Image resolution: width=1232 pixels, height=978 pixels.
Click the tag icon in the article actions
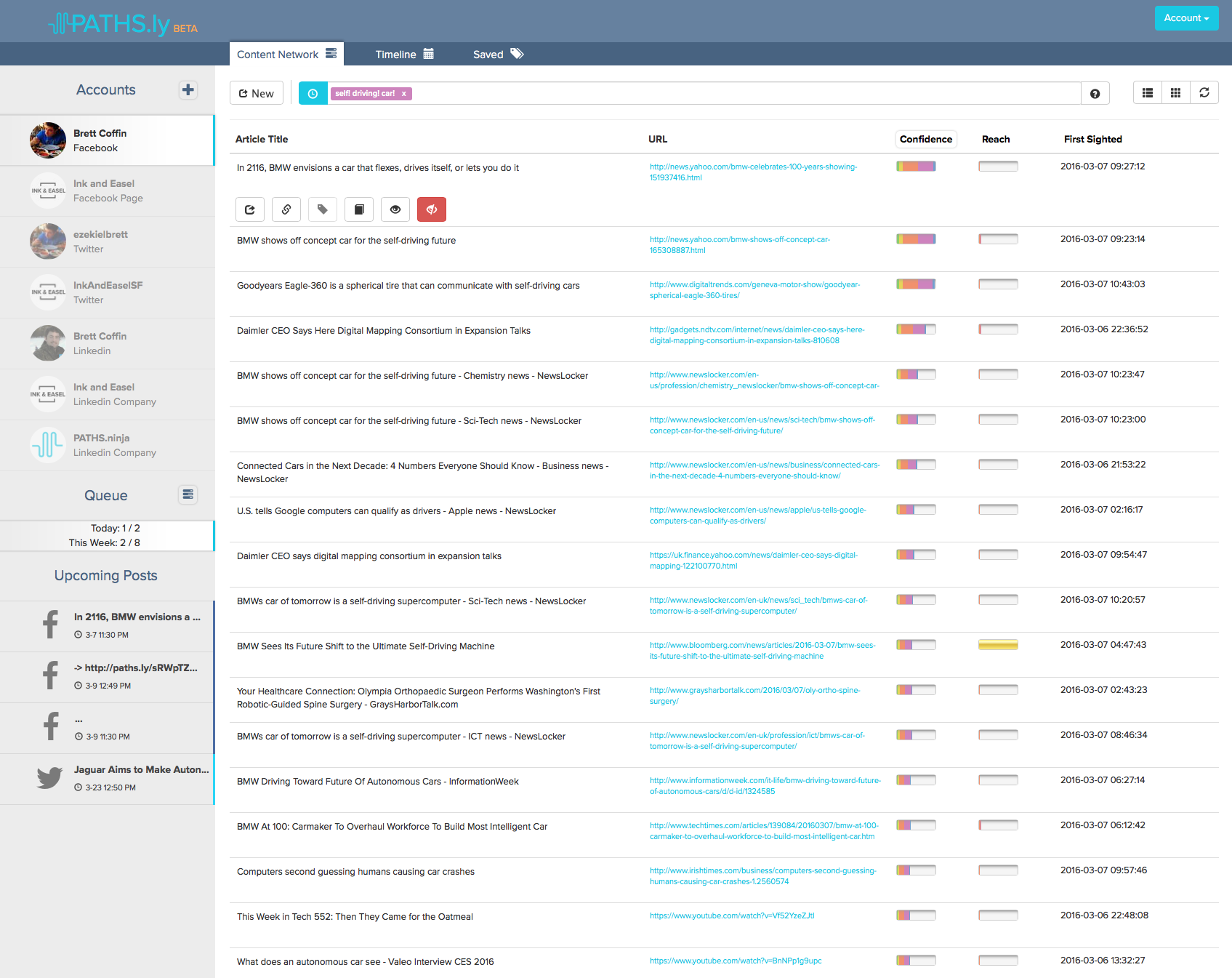[x=323, y=209]
